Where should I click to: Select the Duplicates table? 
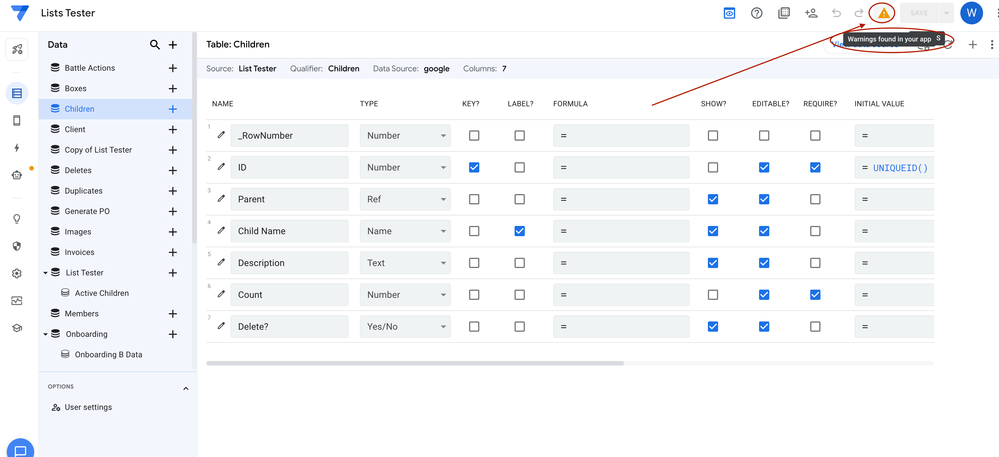83,191
